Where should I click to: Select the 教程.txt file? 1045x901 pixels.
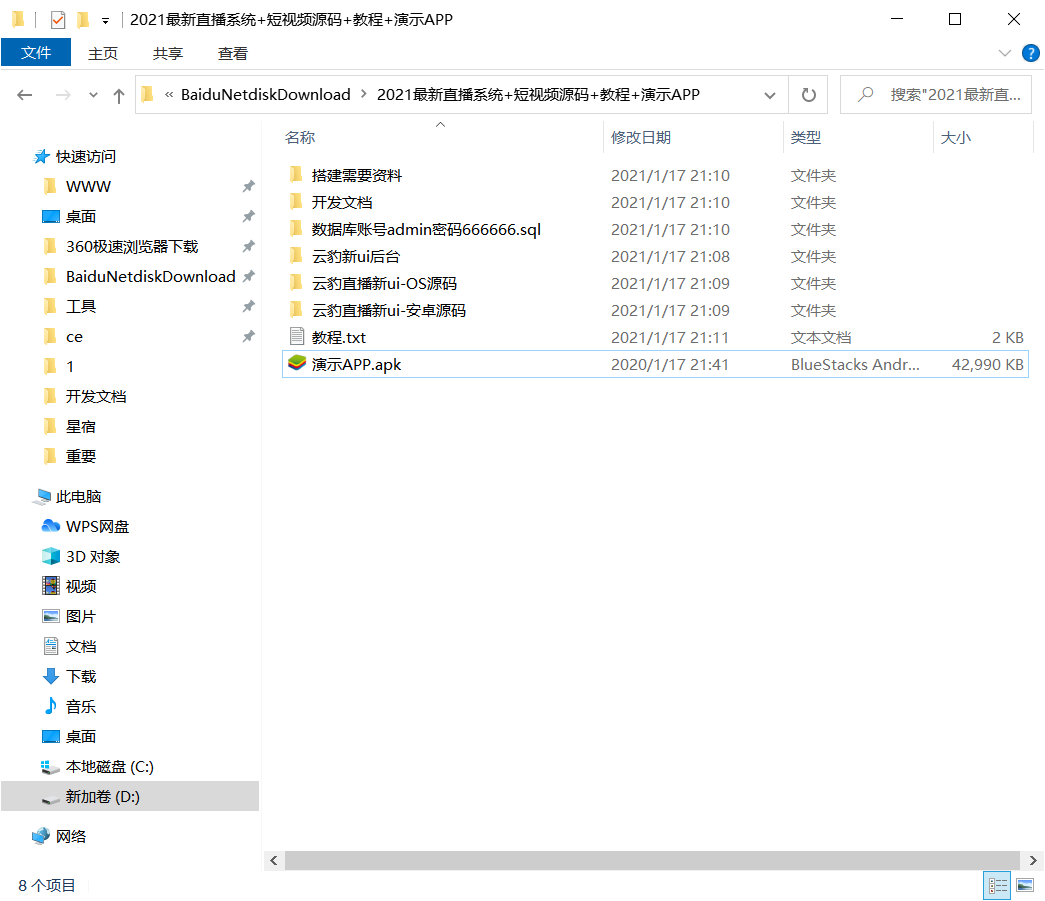[x=339, y=337]
